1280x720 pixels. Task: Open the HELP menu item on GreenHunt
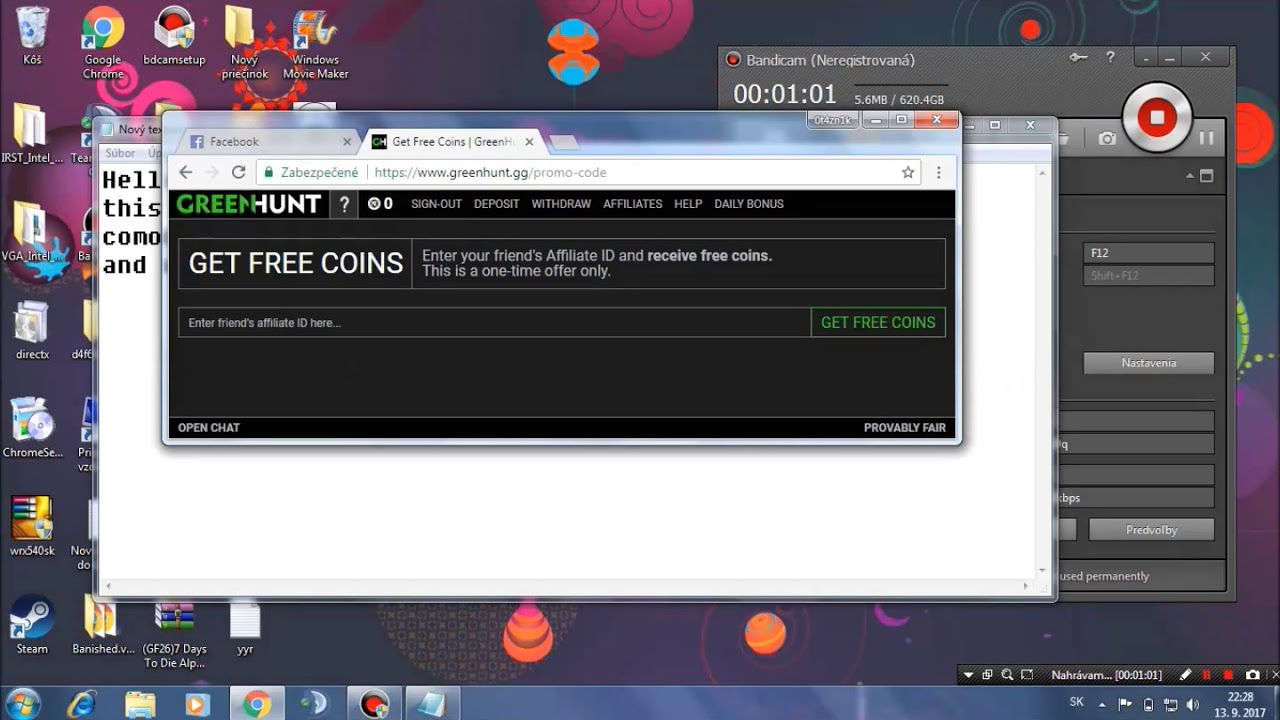pos(688,204)
